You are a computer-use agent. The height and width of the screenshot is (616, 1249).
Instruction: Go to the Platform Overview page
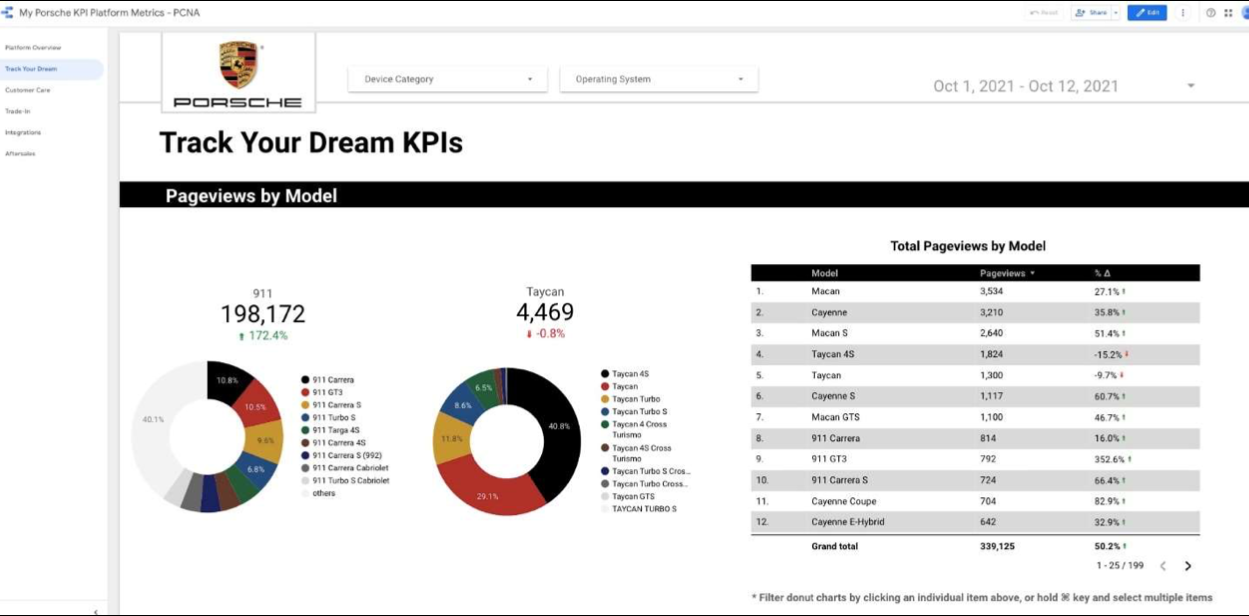33,48
